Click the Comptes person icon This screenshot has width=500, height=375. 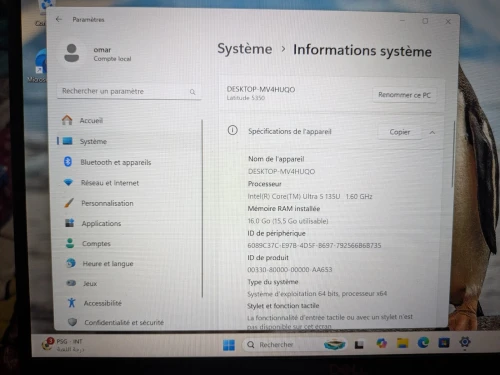70,243
